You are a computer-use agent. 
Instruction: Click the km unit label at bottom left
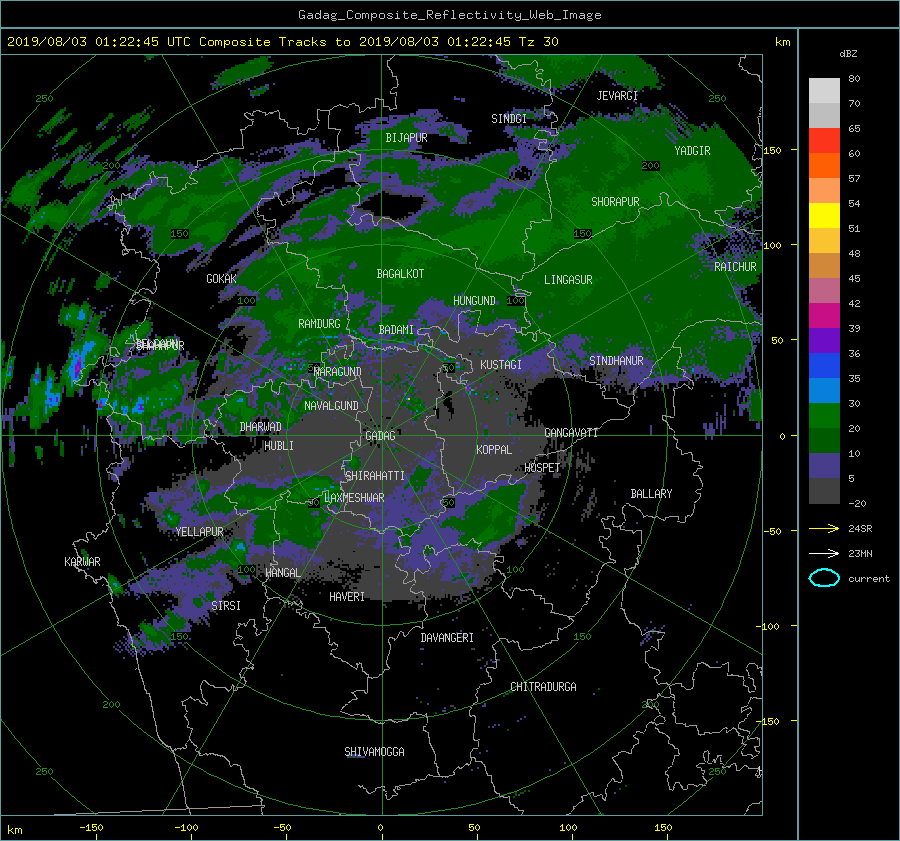[x=14, y=830]
